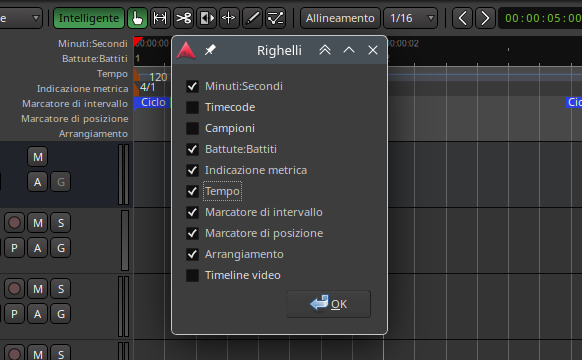Image resolution: width=582 pixels, height=360 pixels.
Task: Enable the Campioni ruler checkbox
Action: pyautogui.click(x=192, y=128)
